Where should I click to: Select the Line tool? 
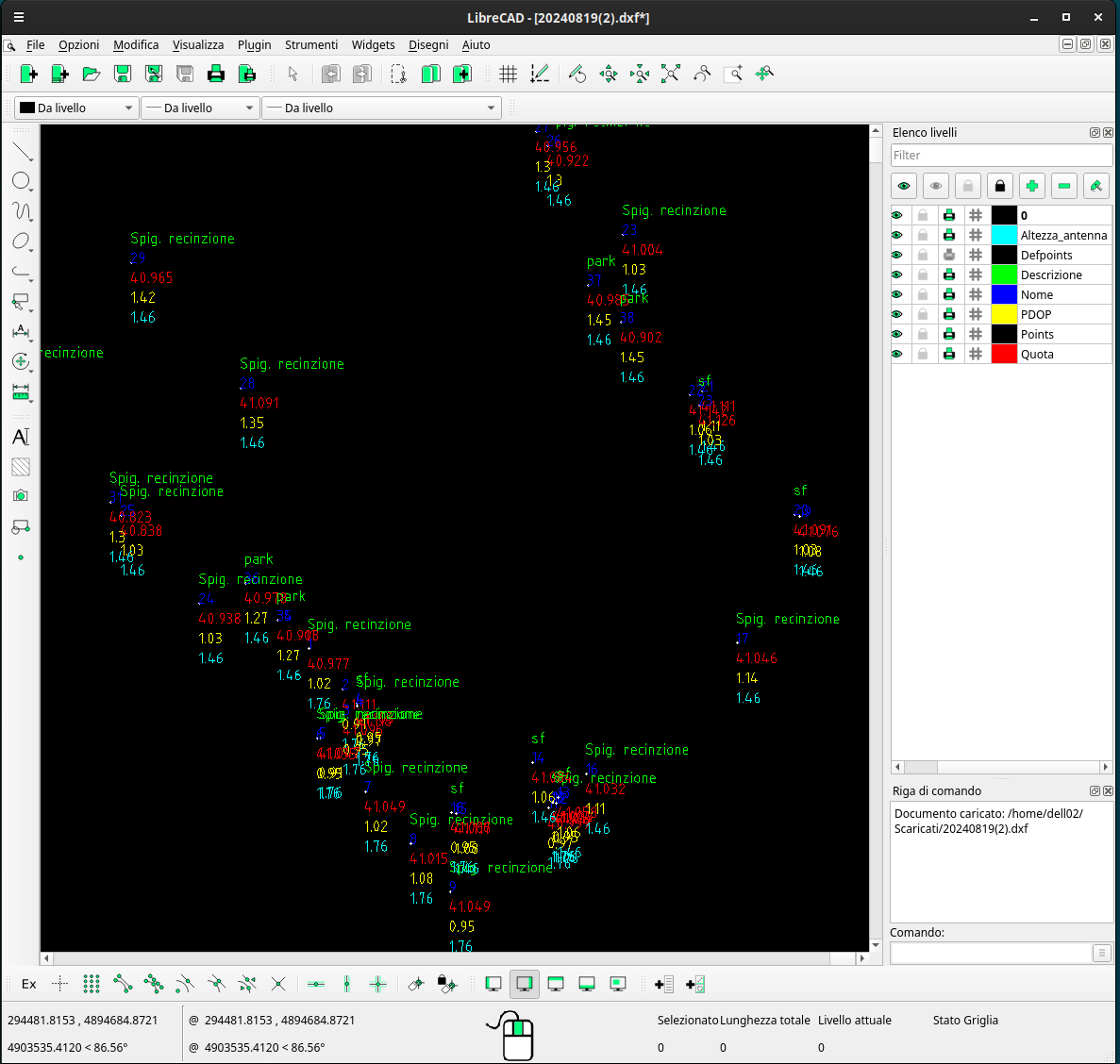coord(22,151)
